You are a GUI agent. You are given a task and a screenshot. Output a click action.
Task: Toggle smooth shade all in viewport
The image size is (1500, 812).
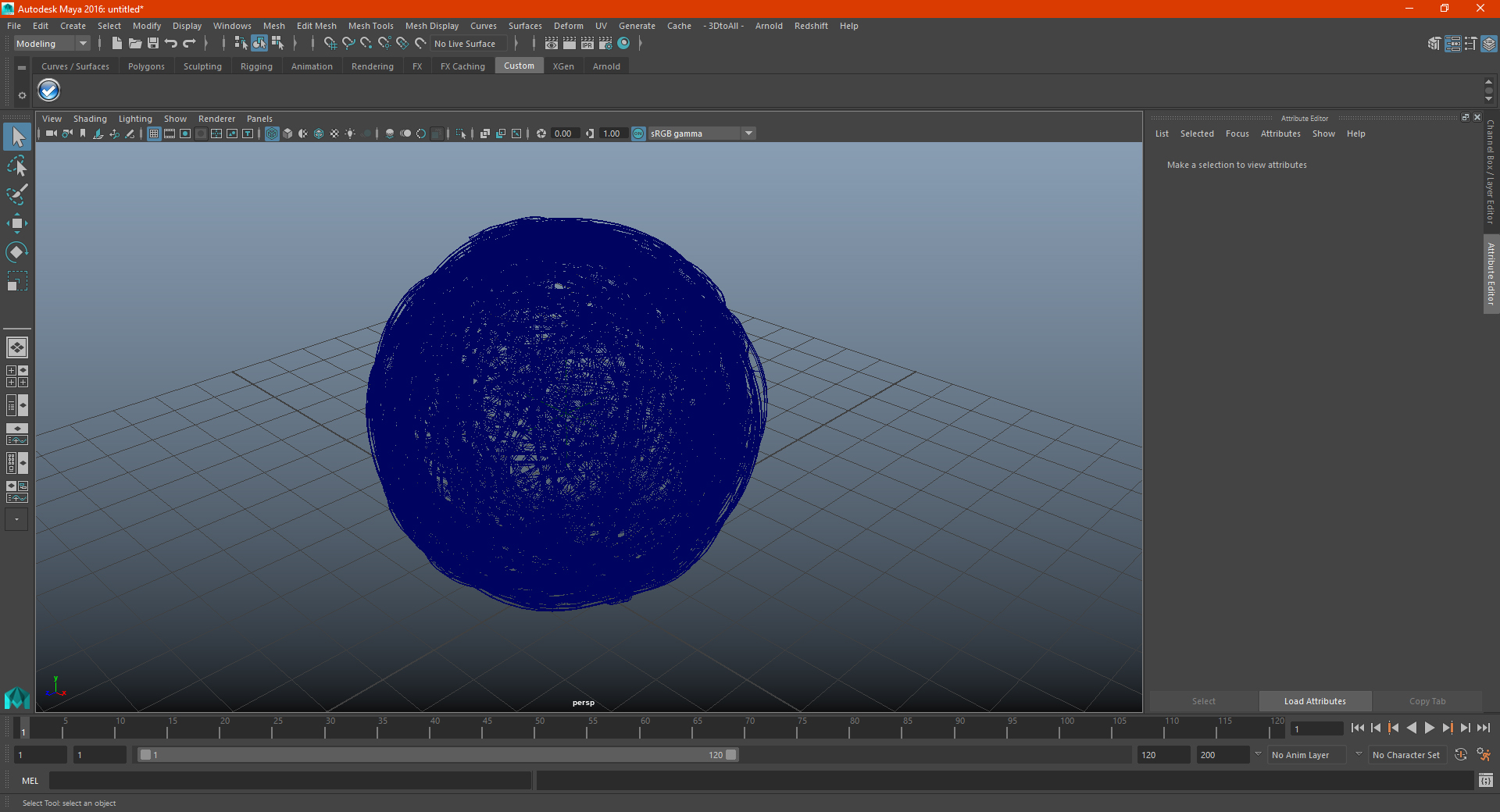[x=287, y=134]
